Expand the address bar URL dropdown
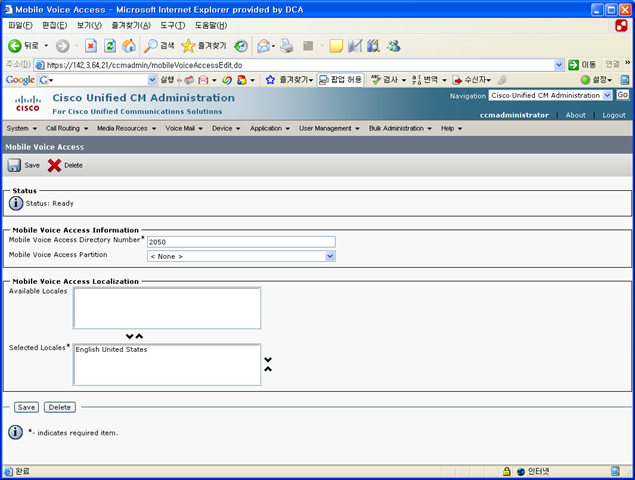 [559, 65]
